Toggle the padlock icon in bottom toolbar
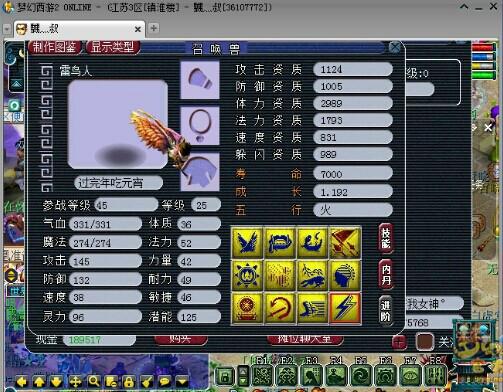This screenshot has width=503, height=392. click(x=129, y=381)
